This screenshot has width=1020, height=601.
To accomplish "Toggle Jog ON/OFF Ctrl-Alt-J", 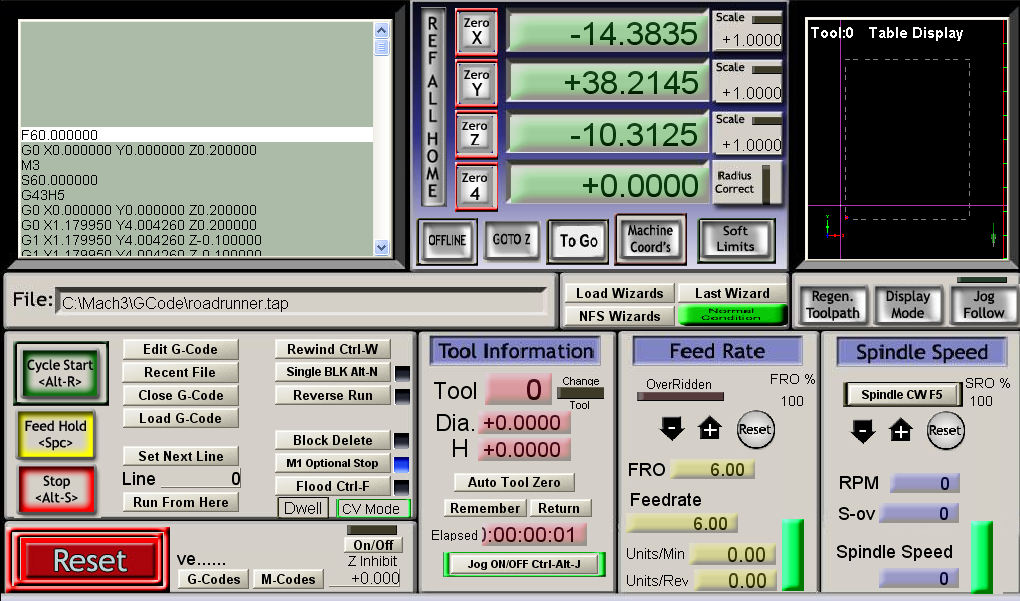I will pos(524,564).
